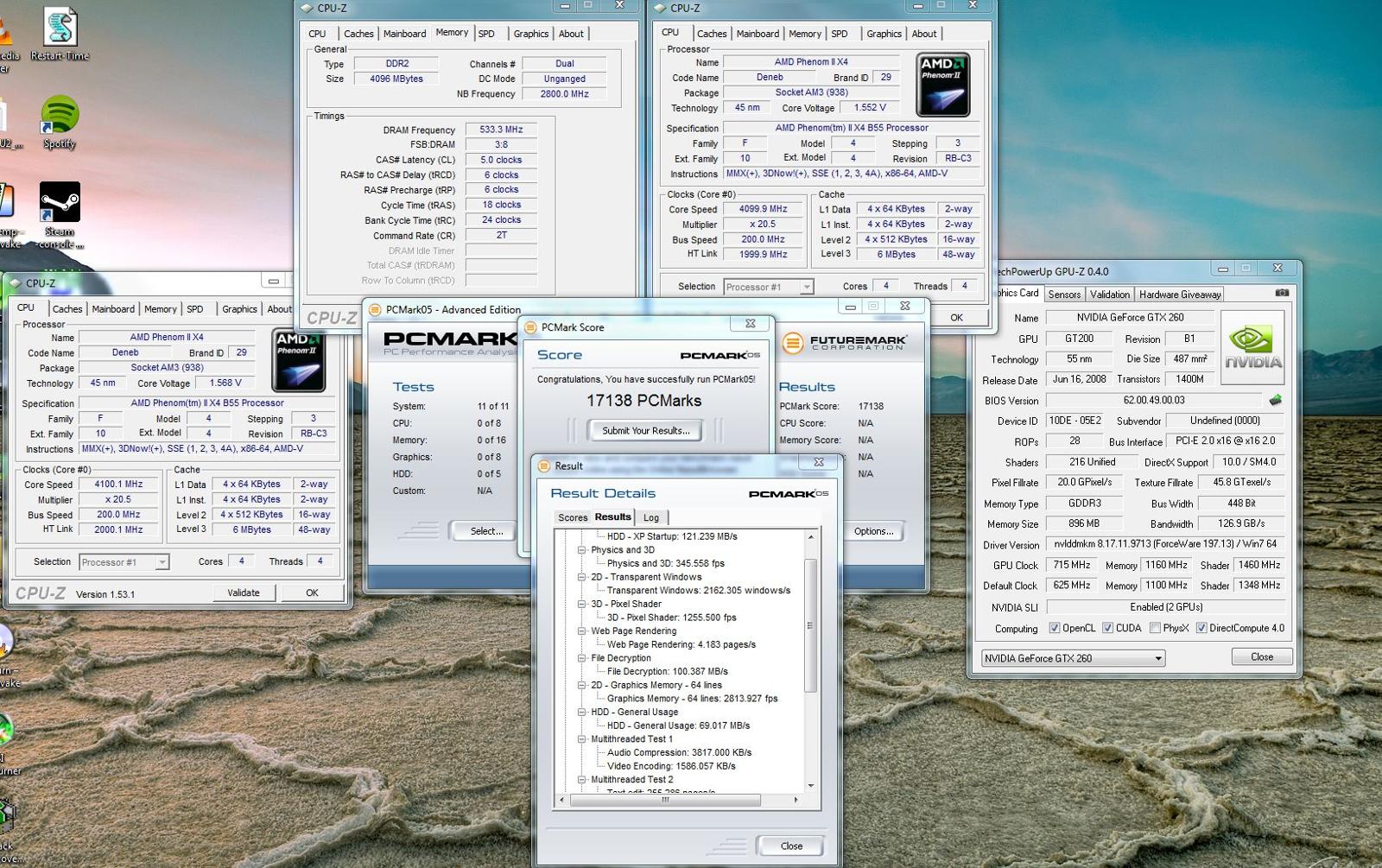Click Submit Your Results button

[645, 430]
